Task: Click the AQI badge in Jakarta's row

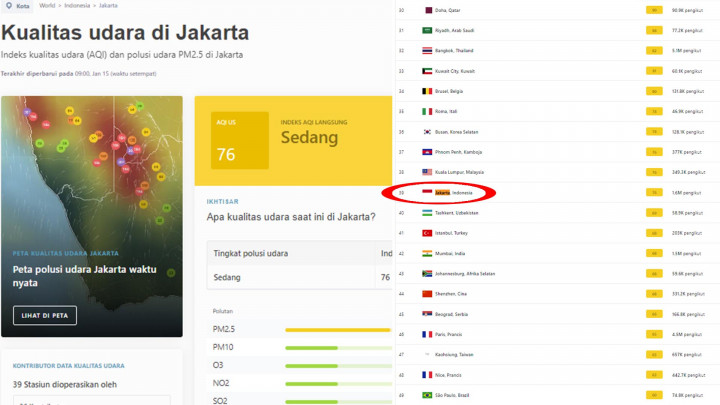Action: point(654,193)
